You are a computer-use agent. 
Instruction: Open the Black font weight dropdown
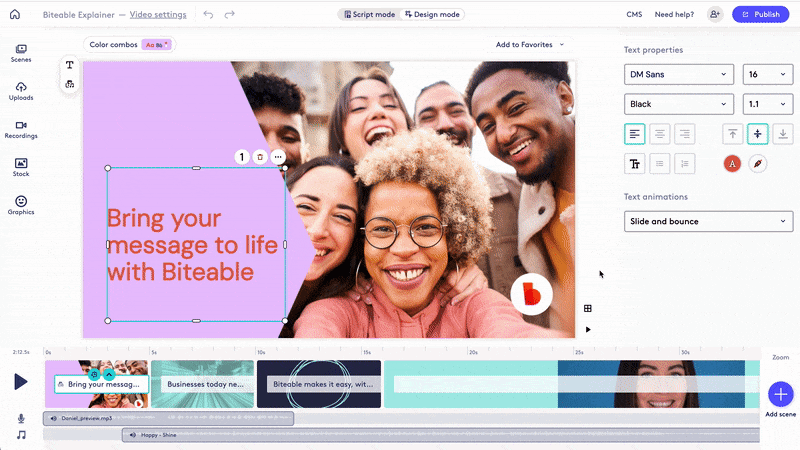(679, 104)
